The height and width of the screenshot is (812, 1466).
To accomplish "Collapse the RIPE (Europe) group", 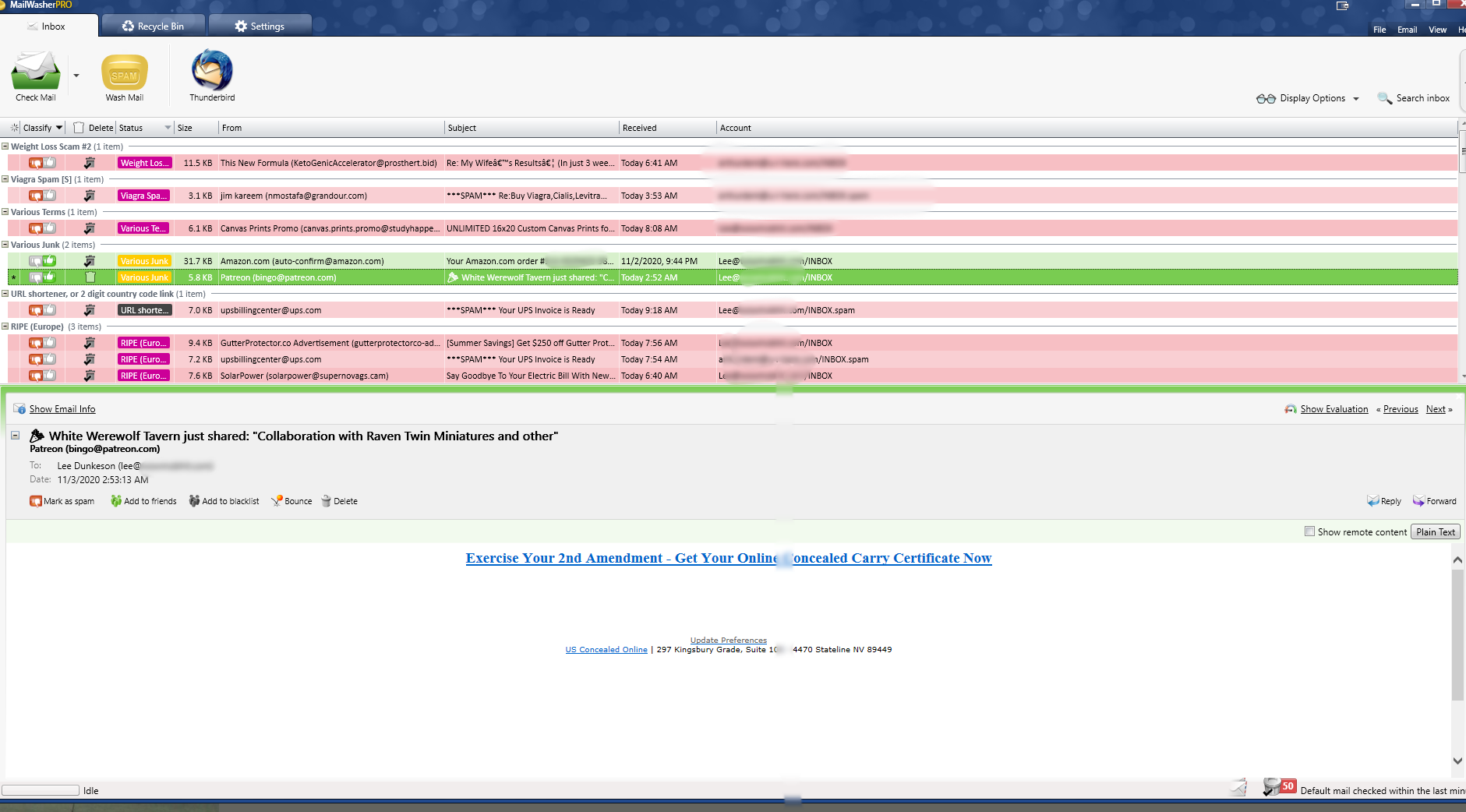I will [5, 327].
